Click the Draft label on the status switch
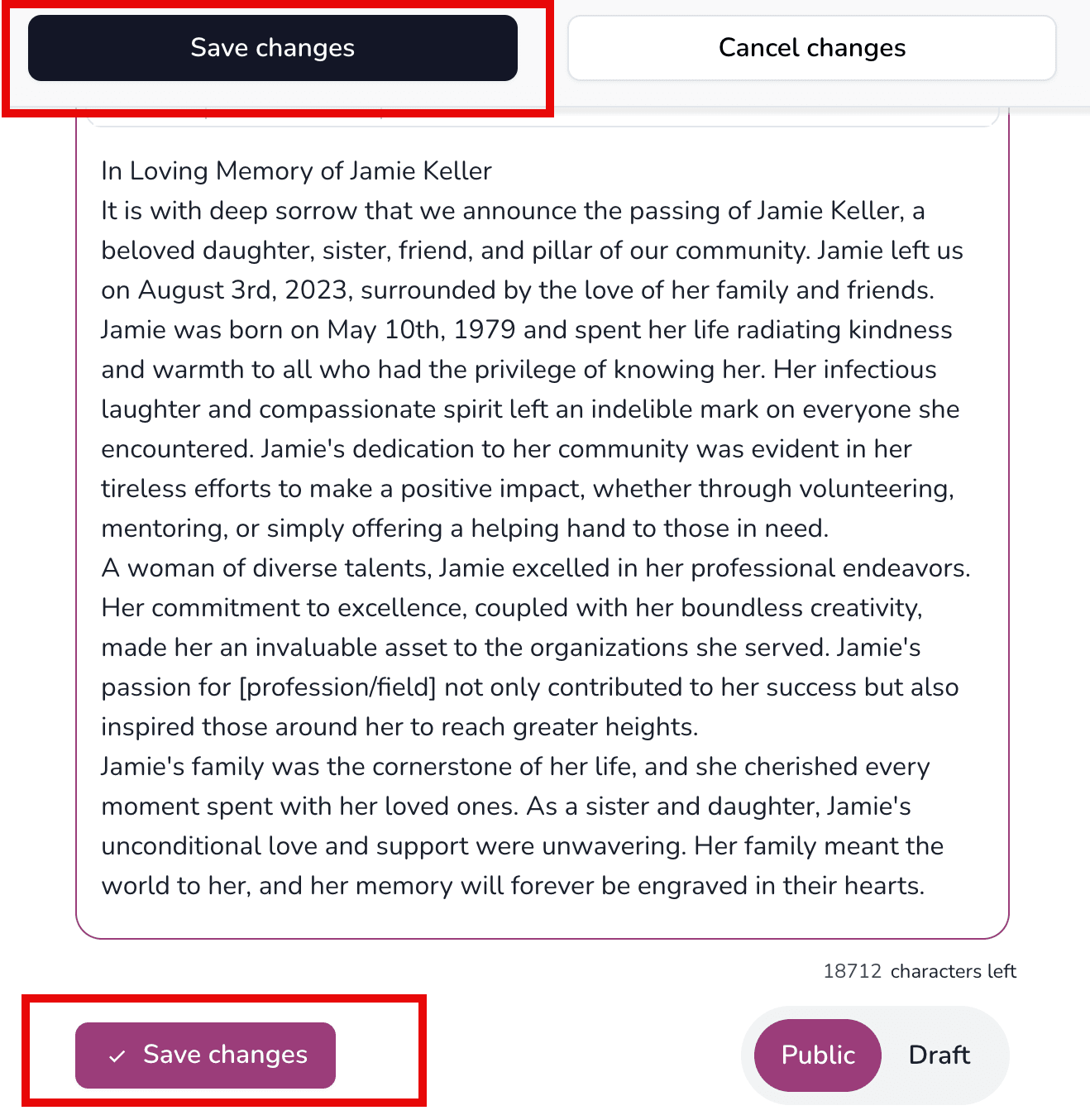 pyautogui.click(x=939, y=1055)
